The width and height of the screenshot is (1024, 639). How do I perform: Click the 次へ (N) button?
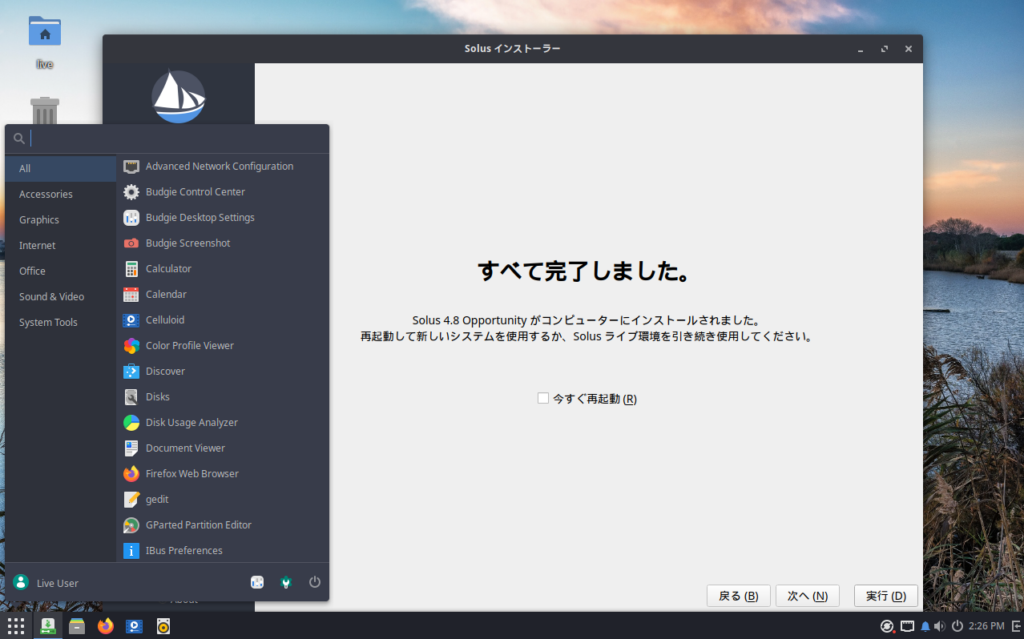[x=806, y=596]
